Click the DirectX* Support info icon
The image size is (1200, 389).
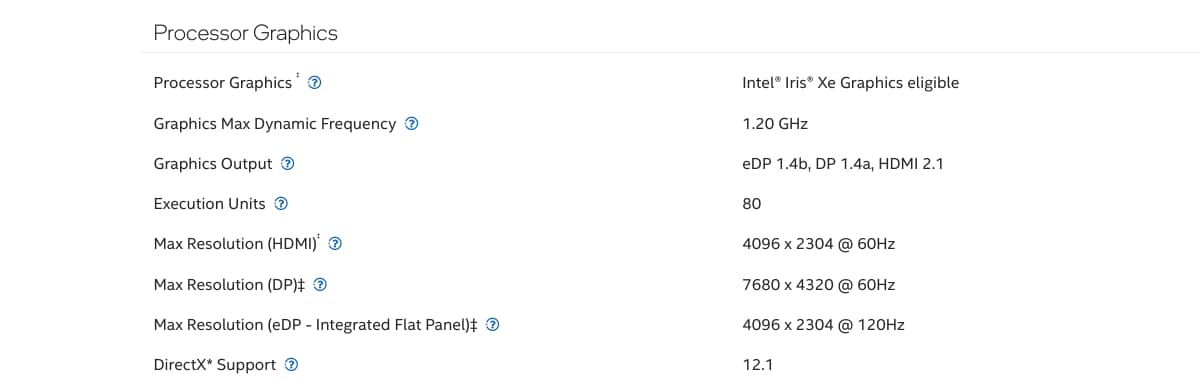pyautogui.click(x=291, y=365)
